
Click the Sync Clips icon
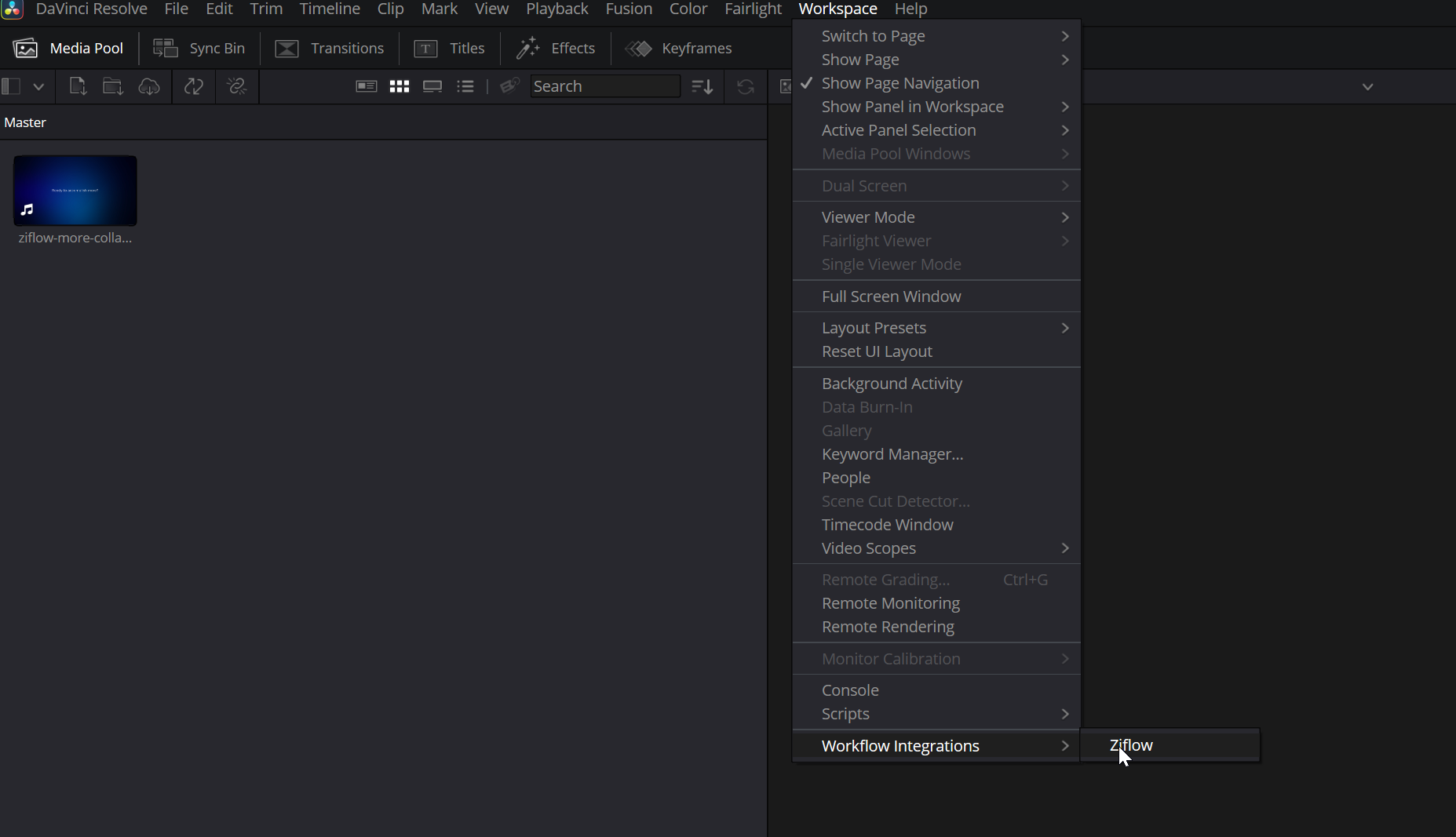click(194, 86)
